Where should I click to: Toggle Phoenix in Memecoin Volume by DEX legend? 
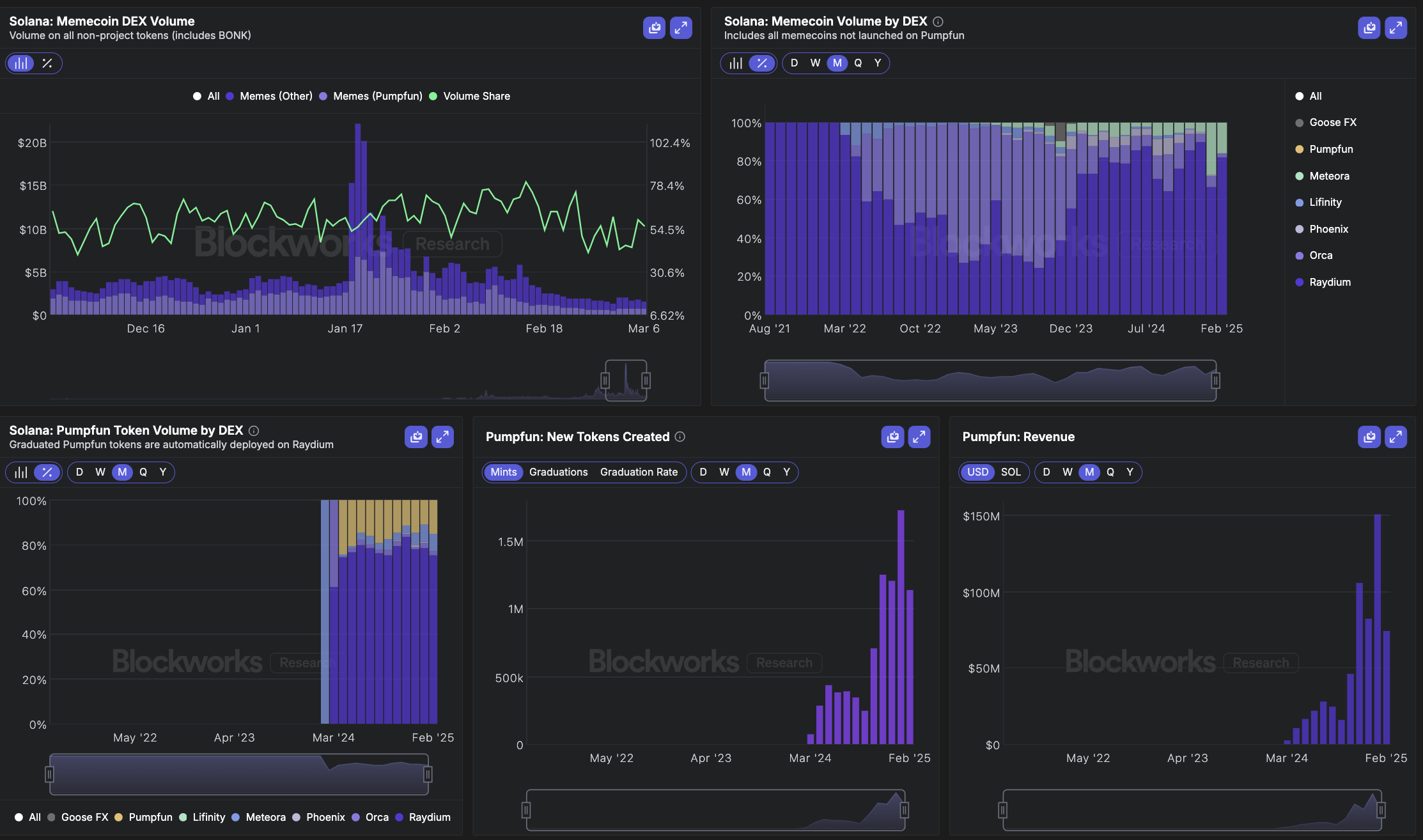(1321, 229)
